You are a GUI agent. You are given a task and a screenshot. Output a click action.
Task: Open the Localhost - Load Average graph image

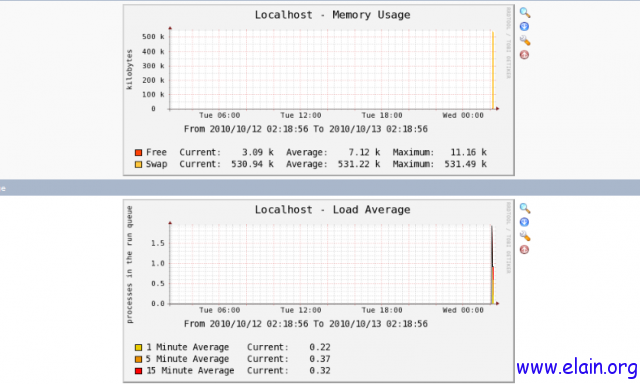click(319, 291)
